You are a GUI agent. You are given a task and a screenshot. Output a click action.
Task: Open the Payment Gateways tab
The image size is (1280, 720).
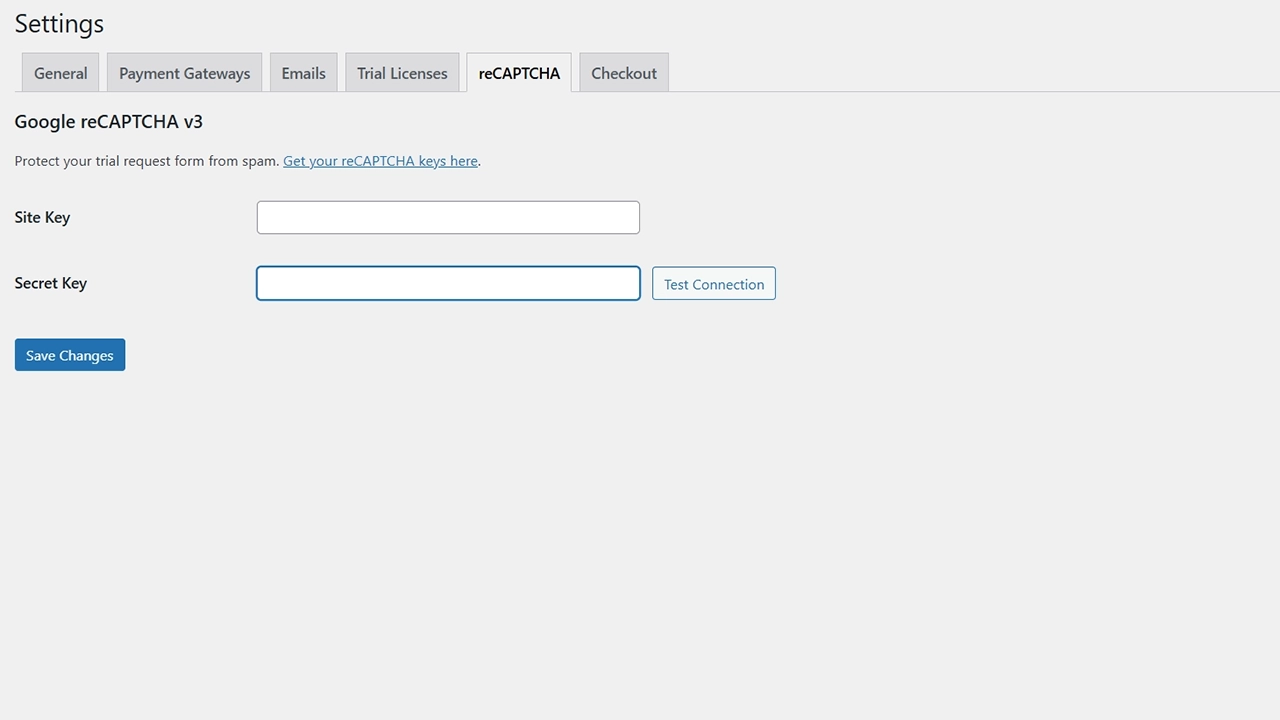[x=184, y=73]
